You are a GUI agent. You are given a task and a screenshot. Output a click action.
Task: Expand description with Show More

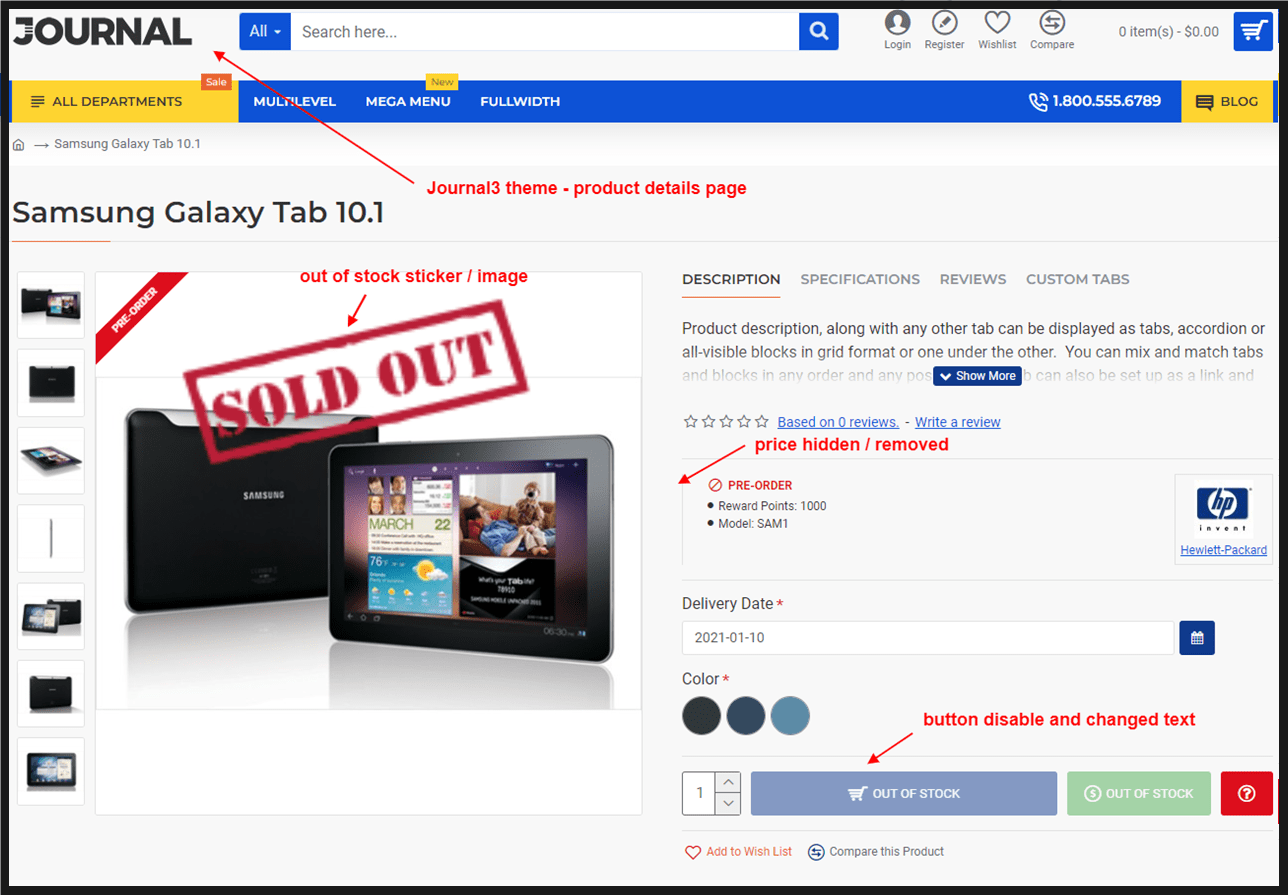[977, 376]
